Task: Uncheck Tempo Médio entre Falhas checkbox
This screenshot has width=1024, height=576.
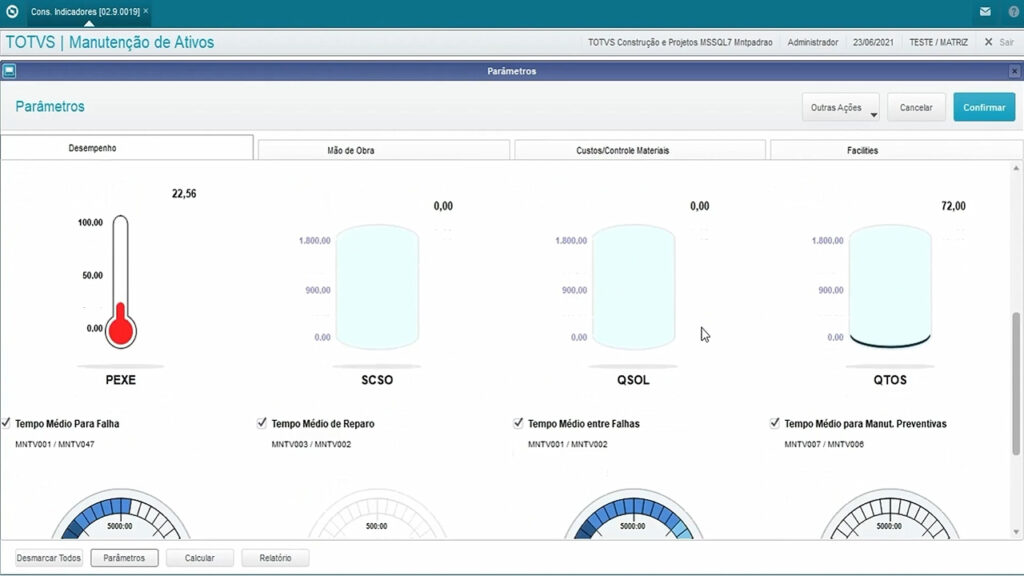Action: pos(519,423)
